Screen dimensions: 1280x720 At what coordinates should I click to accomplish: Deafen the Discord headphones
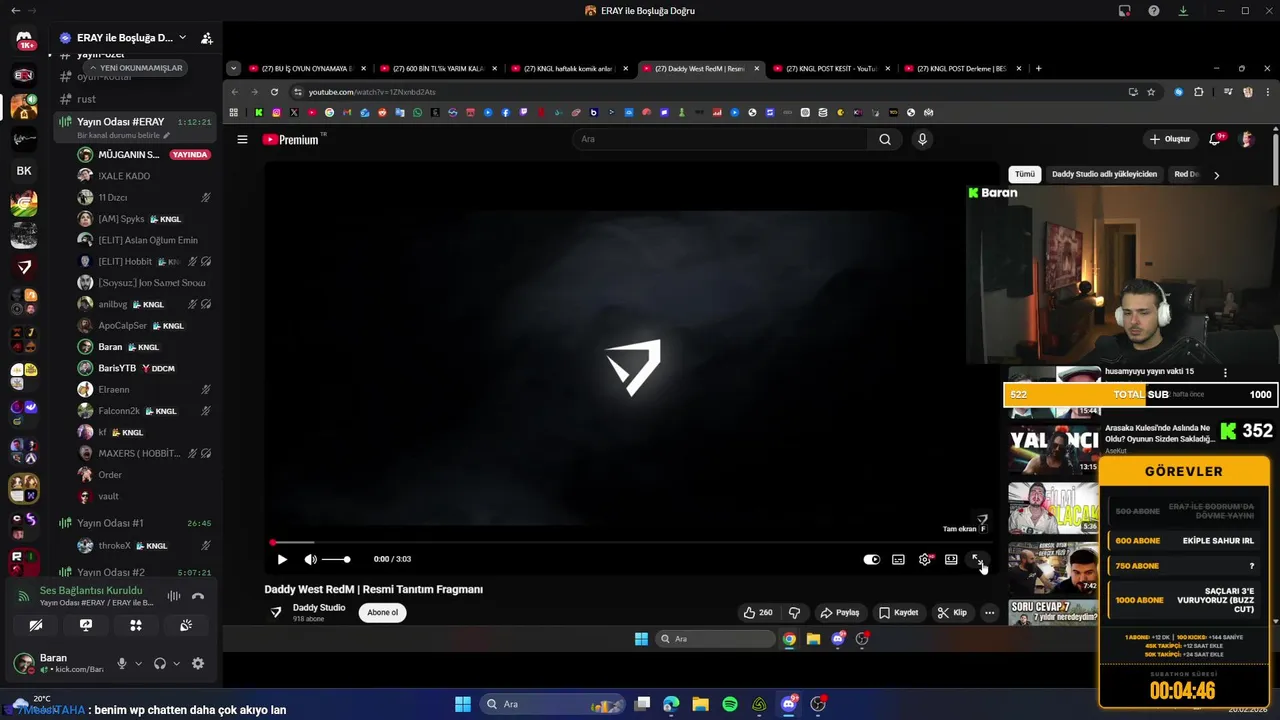click(160, 663)
